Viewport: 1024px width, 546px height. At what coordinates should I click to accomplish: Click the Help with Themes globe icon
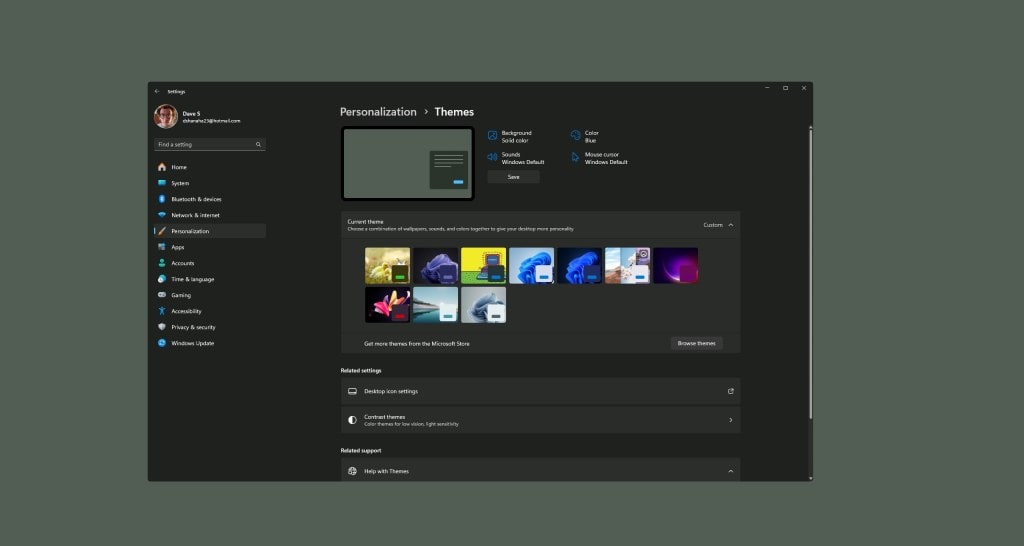(x=353, y=471)
